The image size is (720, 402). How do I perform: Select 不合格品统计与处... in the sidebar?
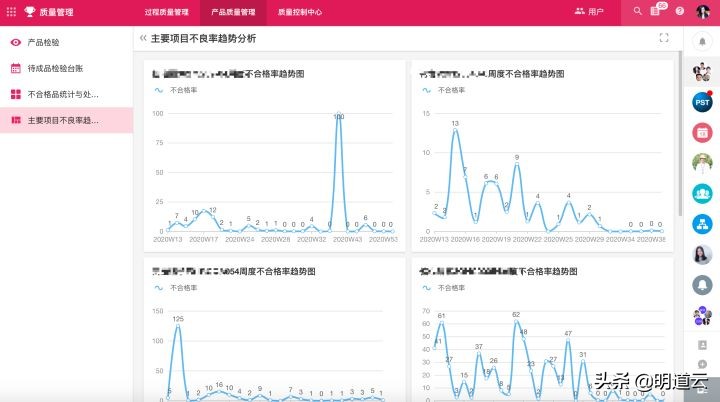pyautogui.click(x=67, y=95)
